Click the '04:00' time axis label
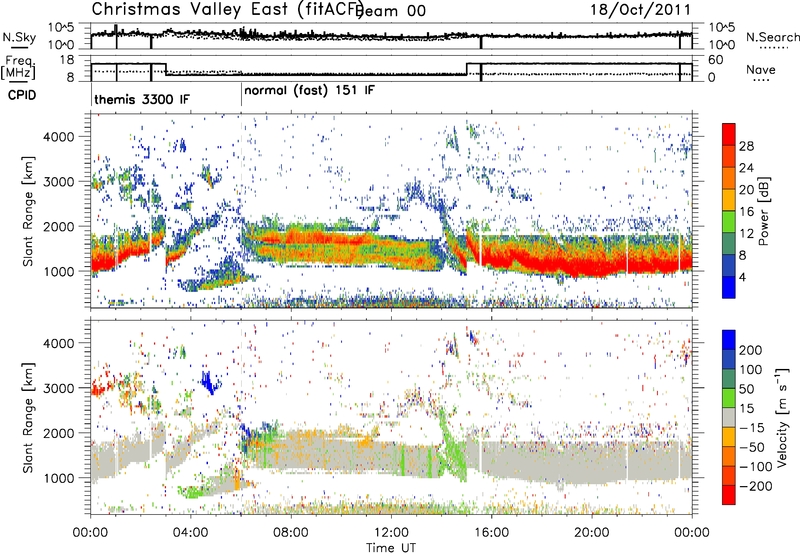This screenshot has width=800, height=554. (x=191, y=533)
